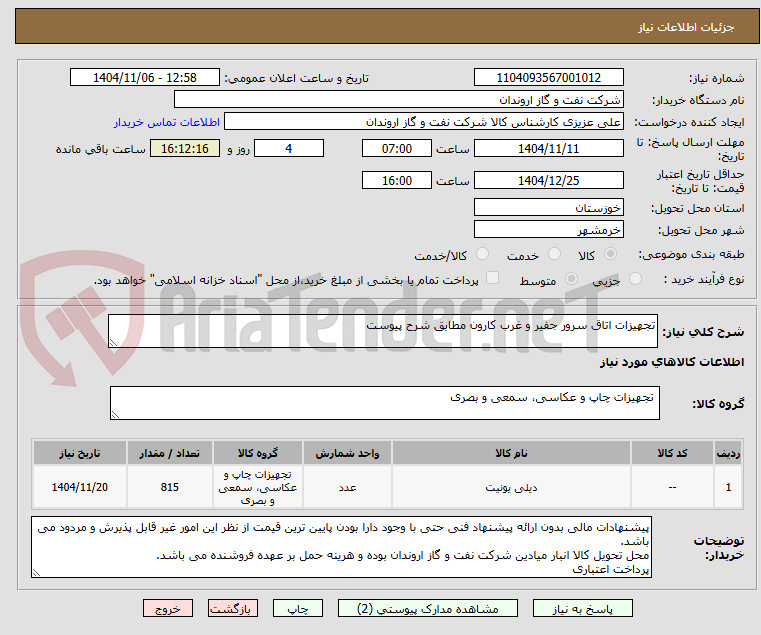Click the resize handle of گروه کالا box
Screen dimensions: 761x635
(115, 415)
